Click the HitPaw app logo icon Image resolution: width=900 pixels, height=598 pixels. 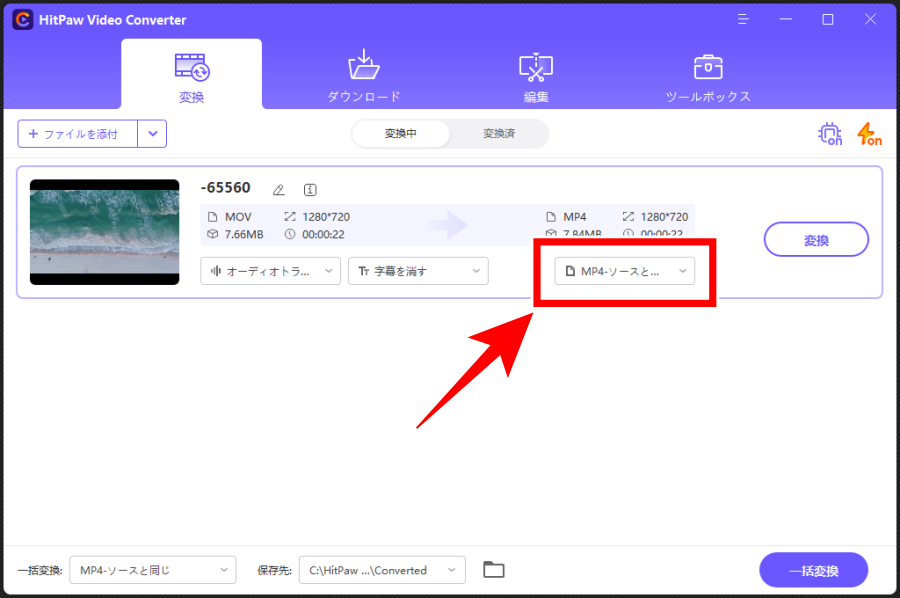[23, 20]
